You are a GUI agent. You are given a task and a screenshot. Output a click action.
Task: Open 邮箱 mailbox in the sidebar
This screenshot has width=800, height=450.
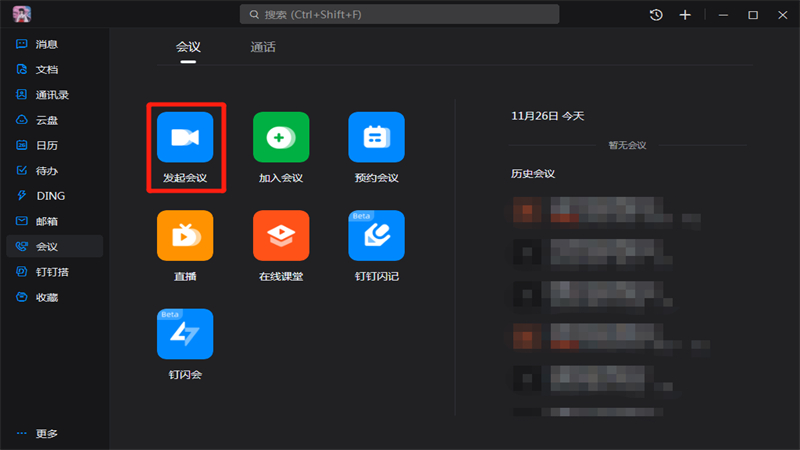click(x=55, y=221)
